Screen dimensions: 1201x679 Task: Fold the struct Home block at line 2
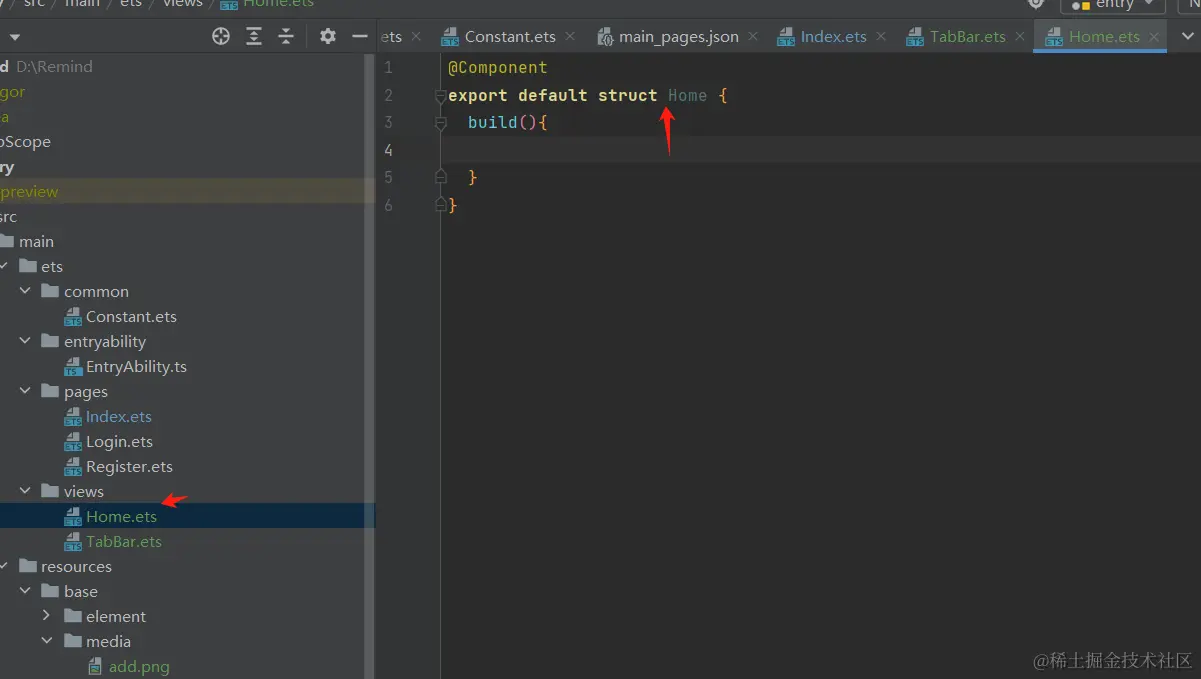[441, 96]
